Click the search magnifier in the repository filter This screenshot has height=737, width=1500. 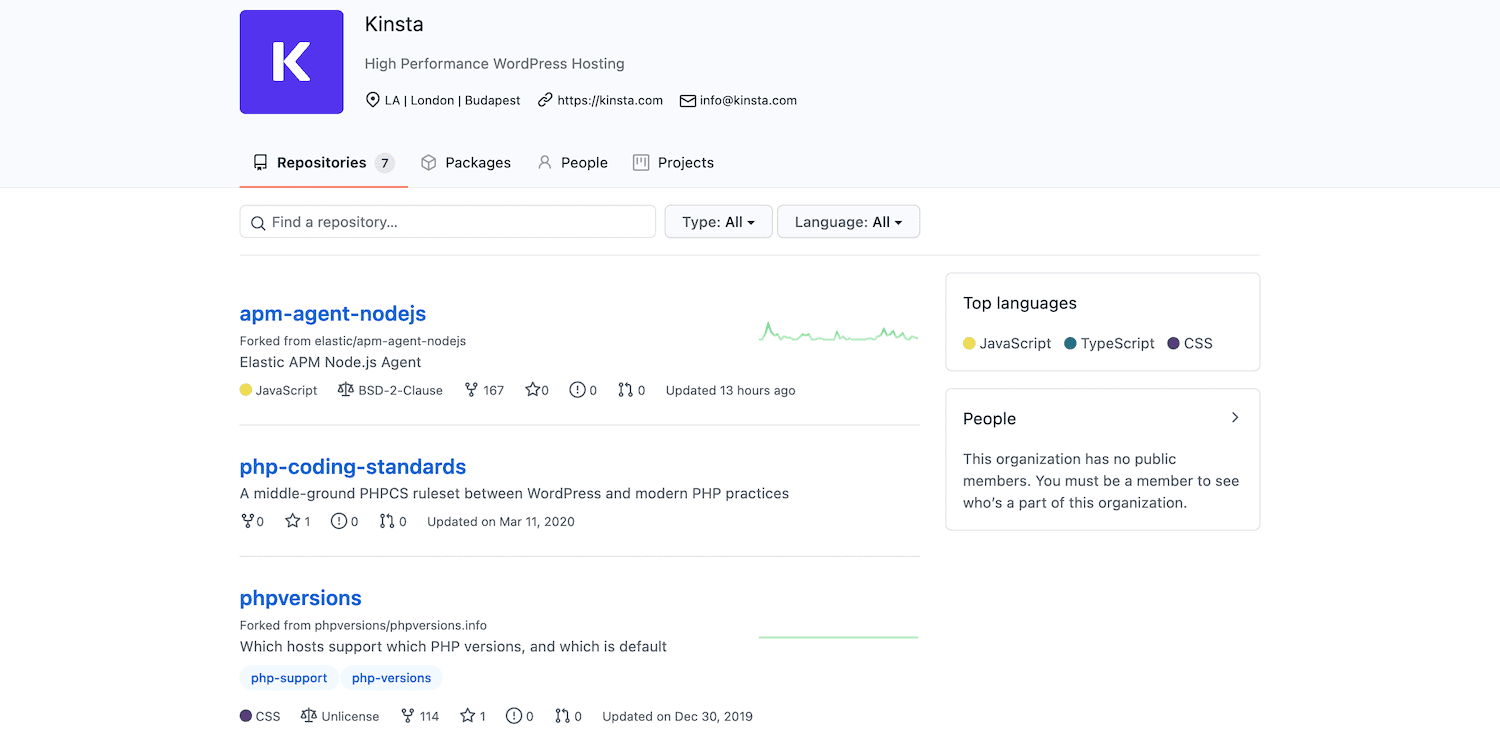point(259,222)
